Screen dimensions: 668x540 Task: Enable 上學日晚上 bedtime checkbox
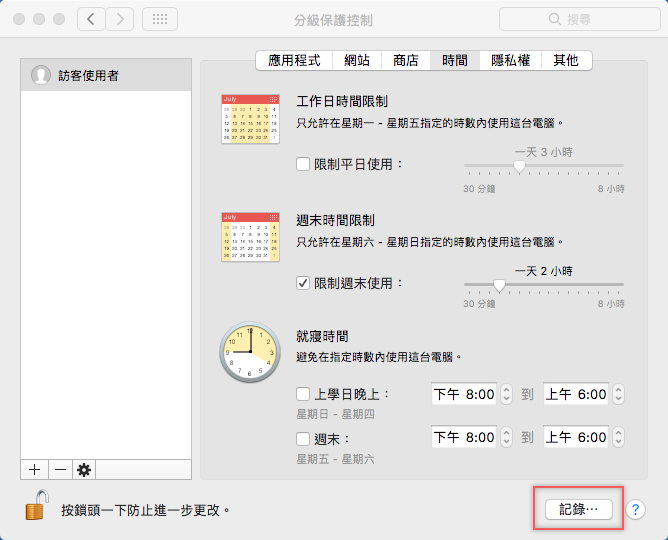pos(303,394)
